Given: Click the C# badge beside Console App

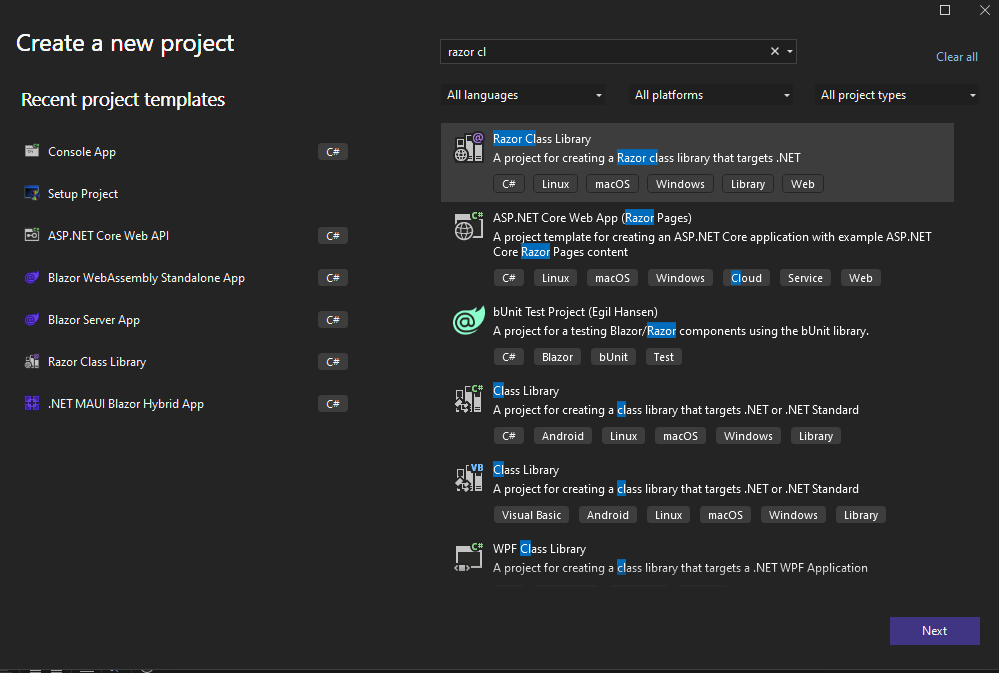Looking at the screenshot, I should (x=333, y=152).
